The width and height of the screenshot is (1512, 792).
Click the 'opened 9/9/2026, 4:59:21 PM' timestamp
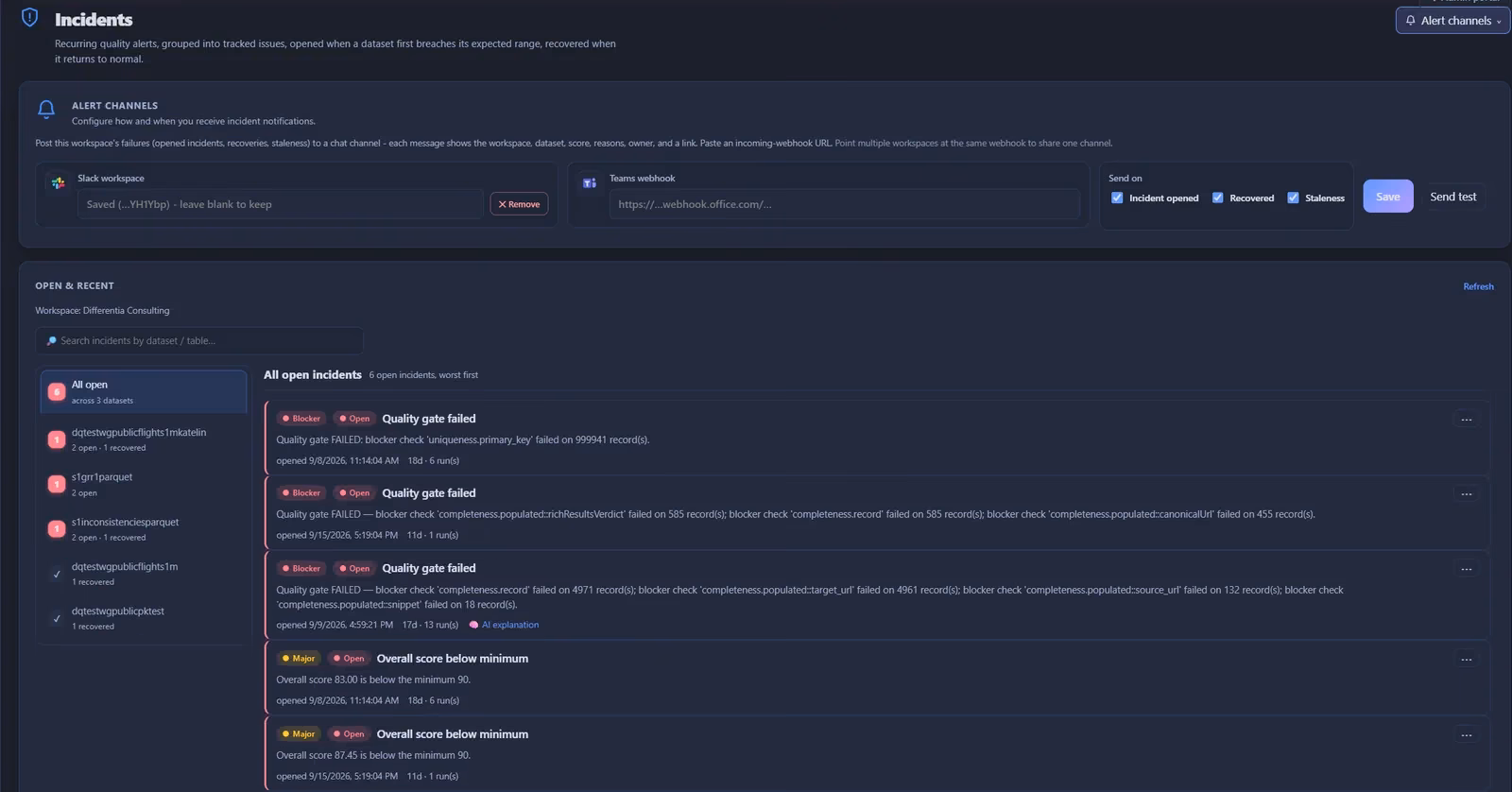pyautogui.click(x=335, y=625)
